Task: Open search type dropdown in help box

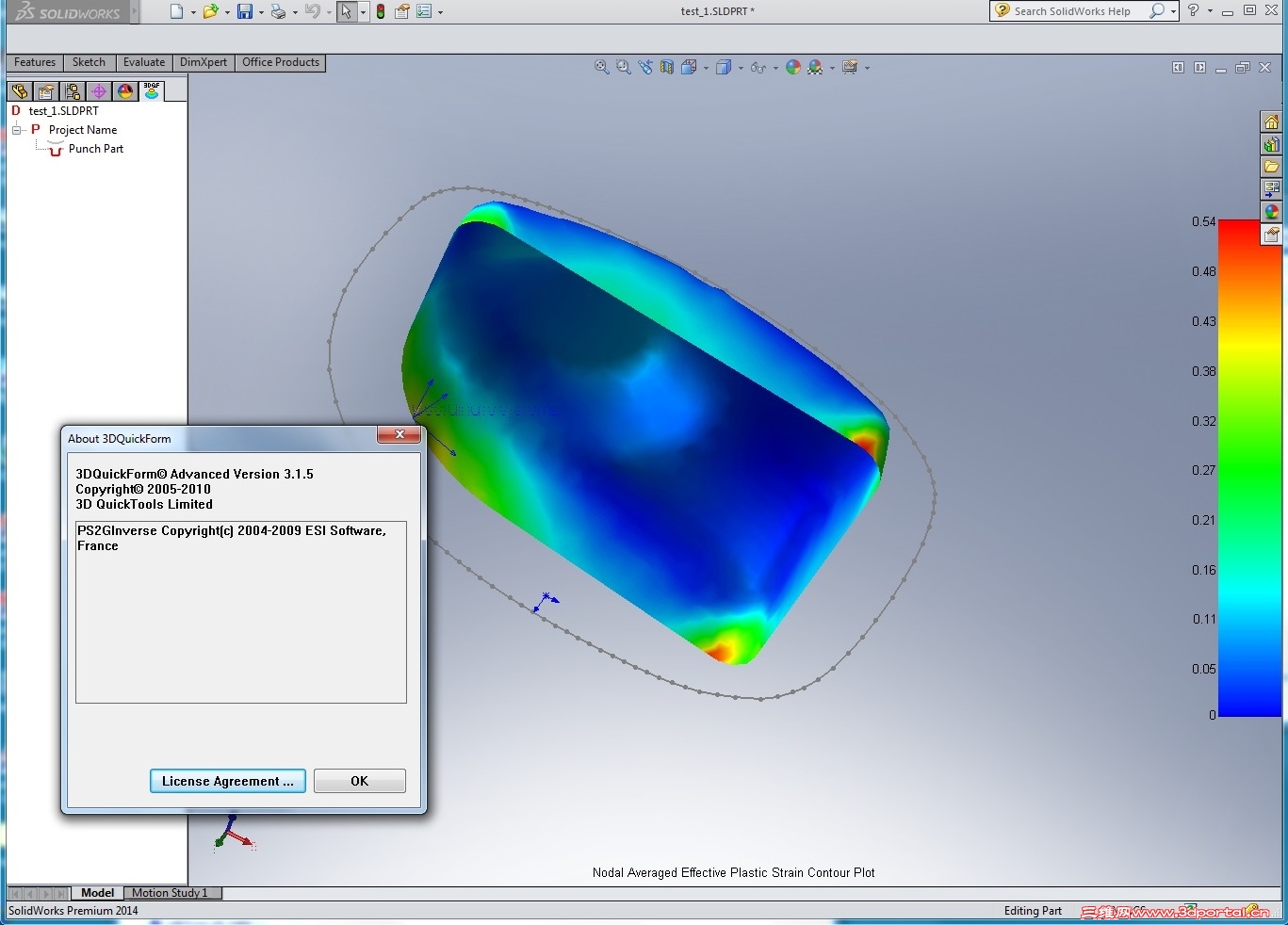Action: pyautogui.click(x=1173, y=11)
